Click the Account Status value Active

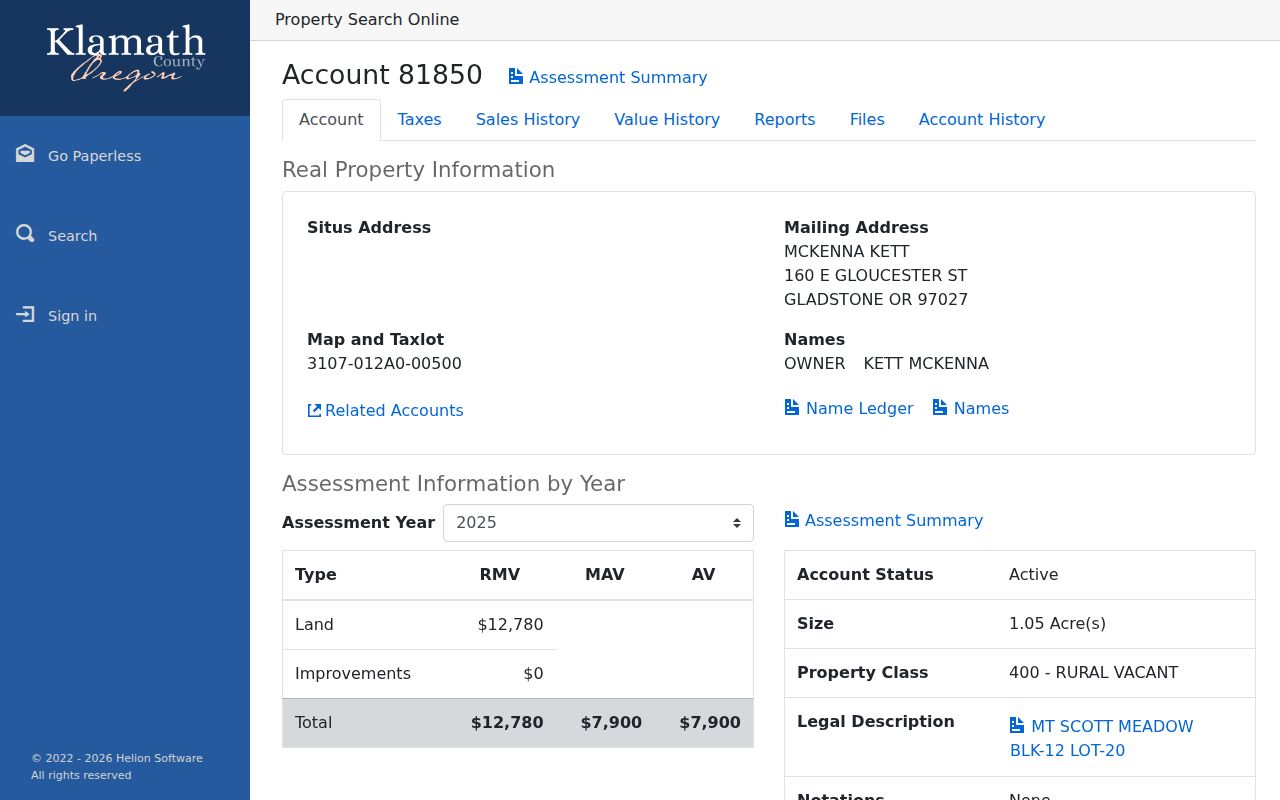[1033, 574]
